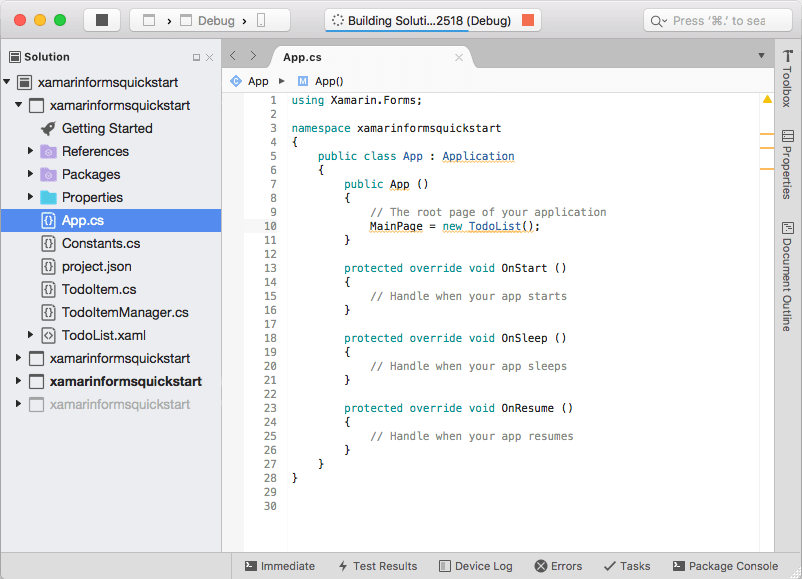This screenshot has height=579, width=802.
Task: Click line number 10 in the editor gutter
Action: tap(272, 226)
